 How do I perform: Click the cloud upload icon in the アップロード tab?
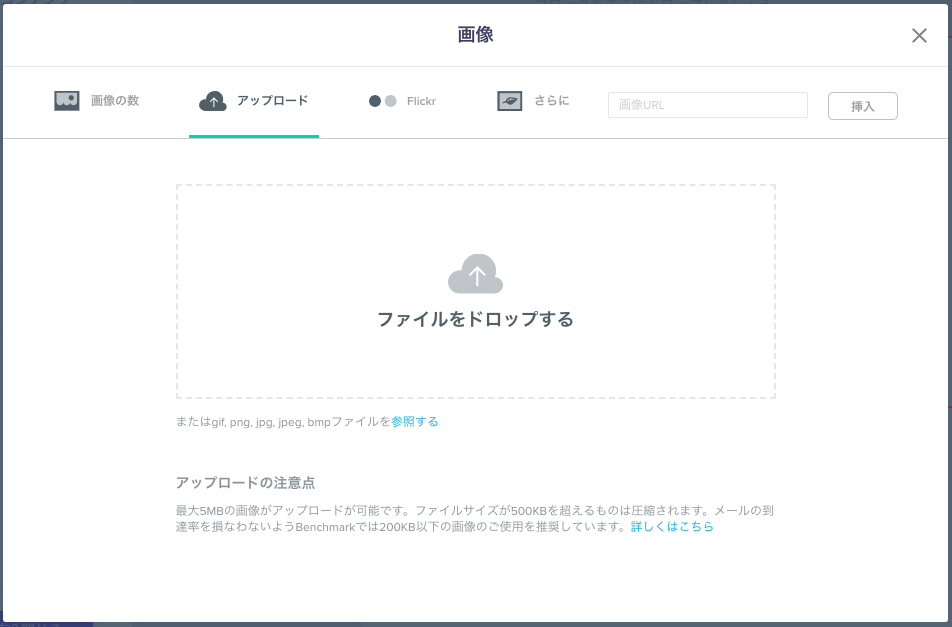click(212, 101)
